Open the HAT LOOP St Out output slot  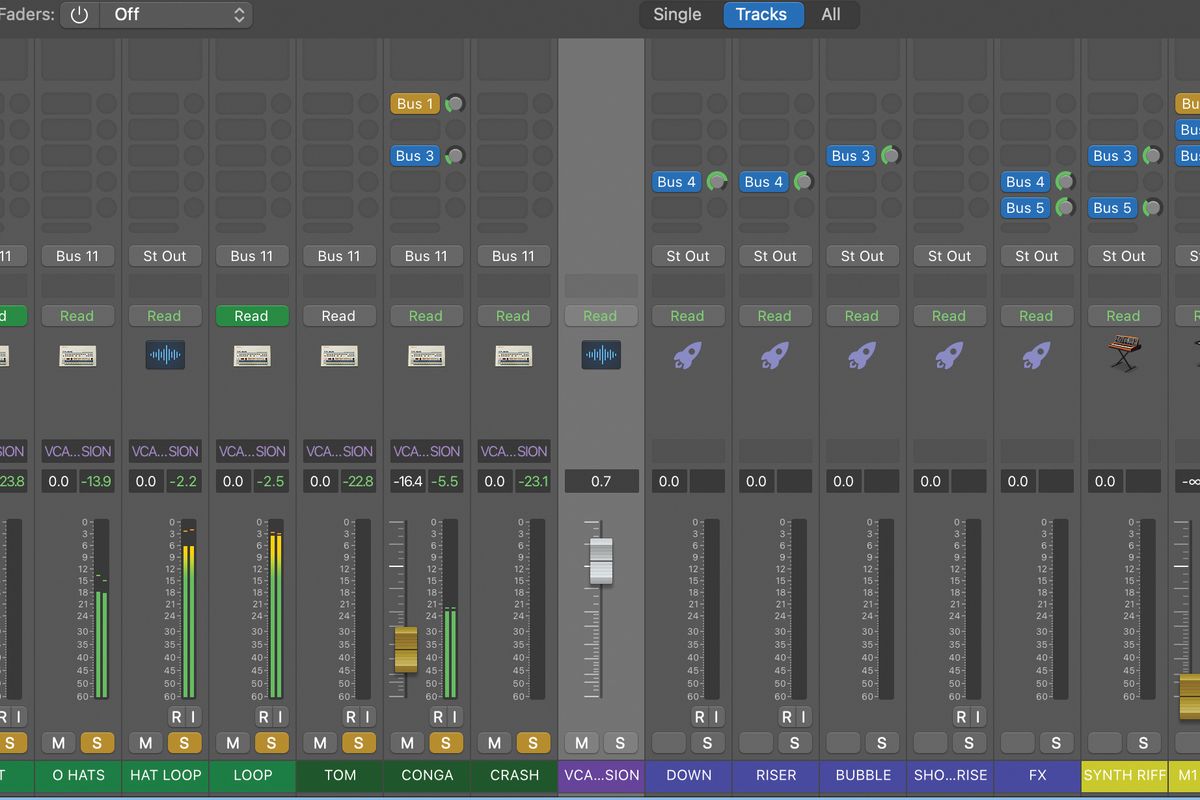coord(164,256)
